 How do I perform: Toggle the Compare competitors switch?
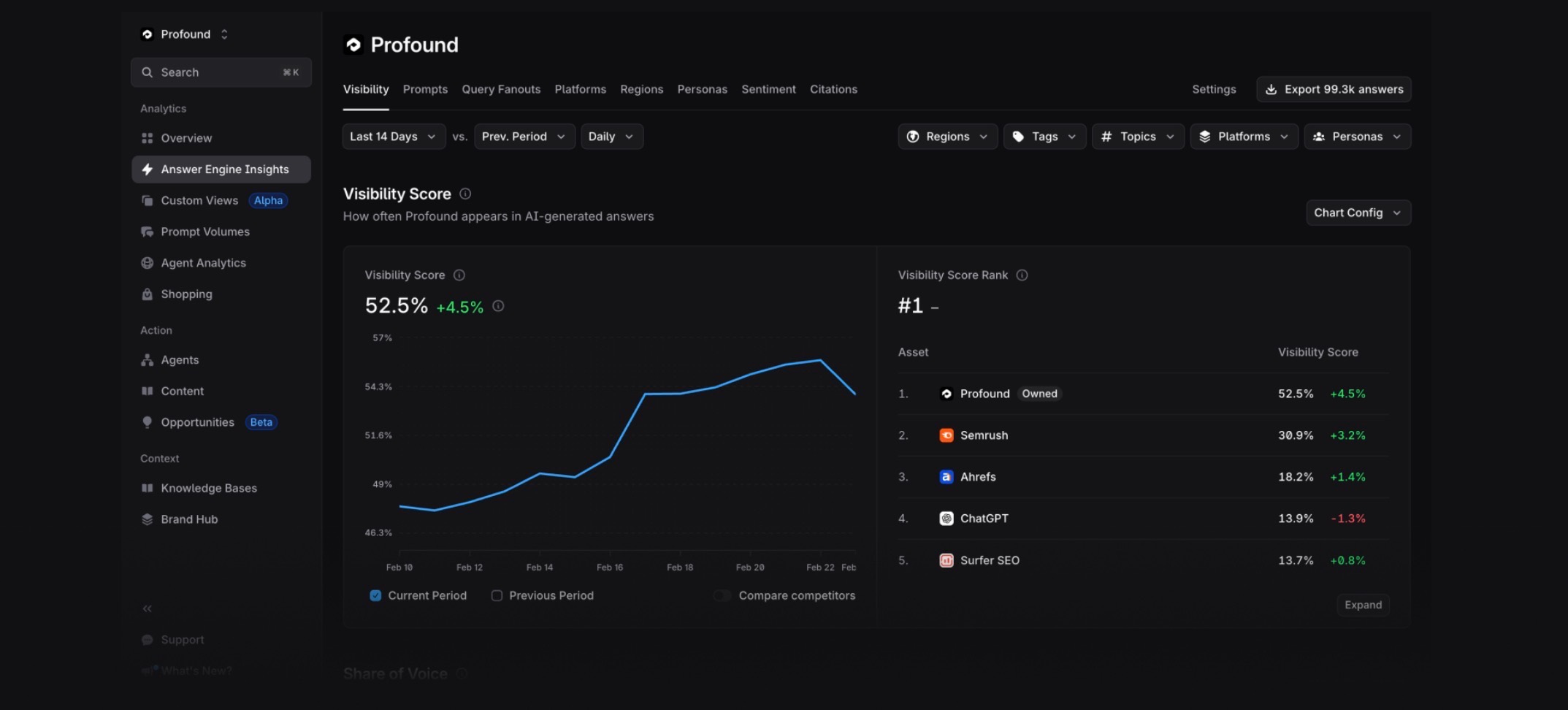[722, 595]
